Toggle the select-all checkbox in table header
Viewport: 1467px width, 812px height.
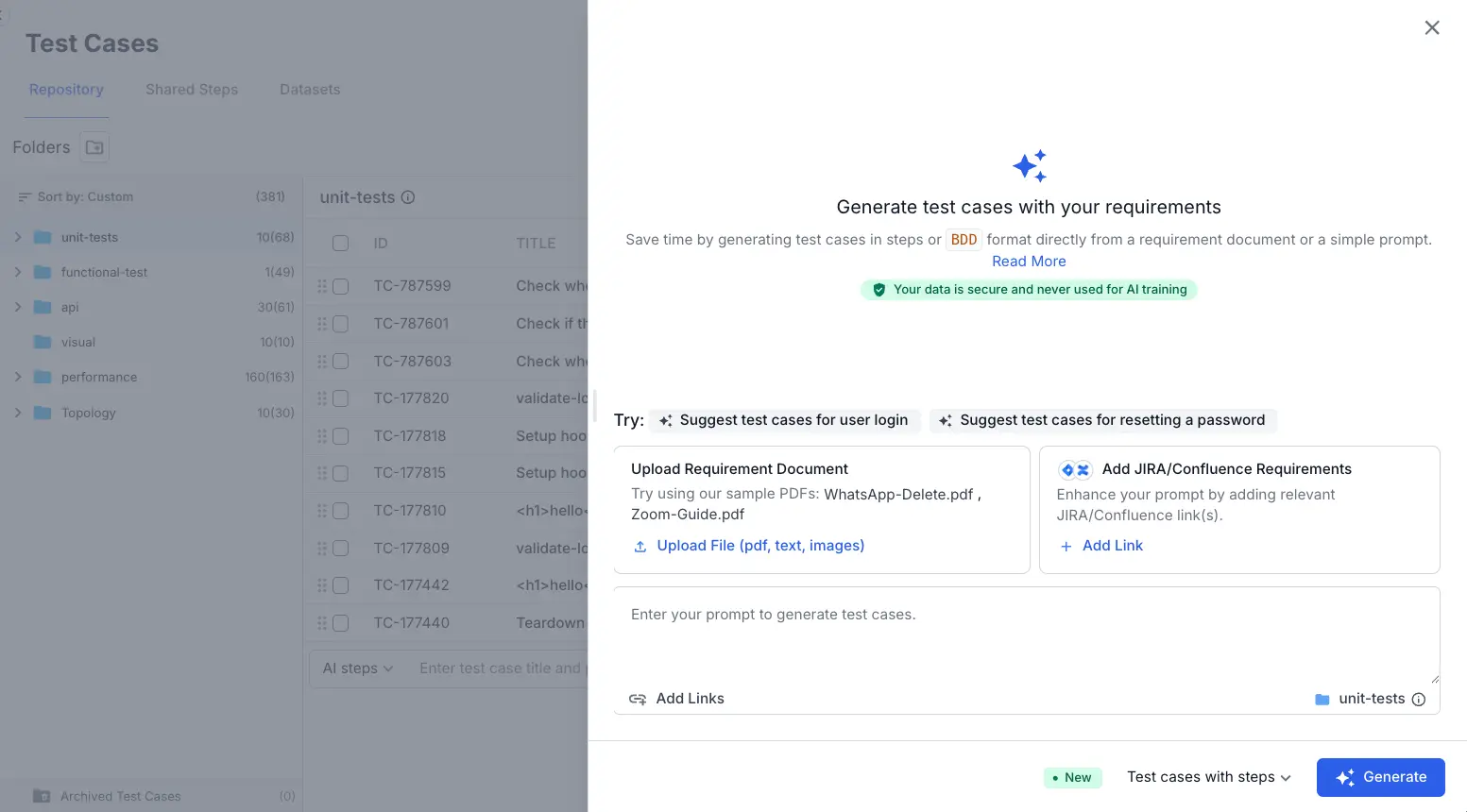[x=341, y=244]
